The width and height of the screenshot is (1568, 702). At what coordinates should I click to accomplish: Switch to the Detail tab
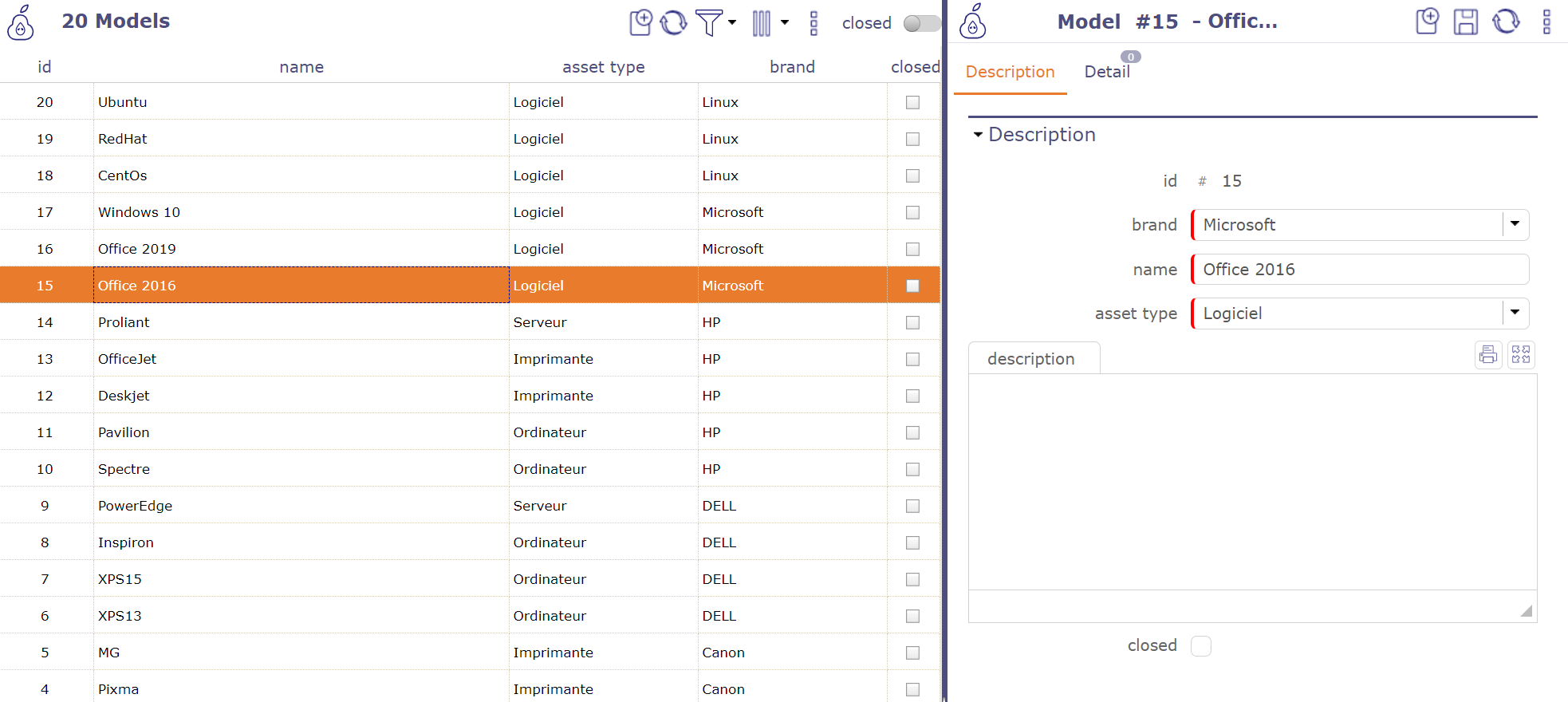coord(1107,72)
